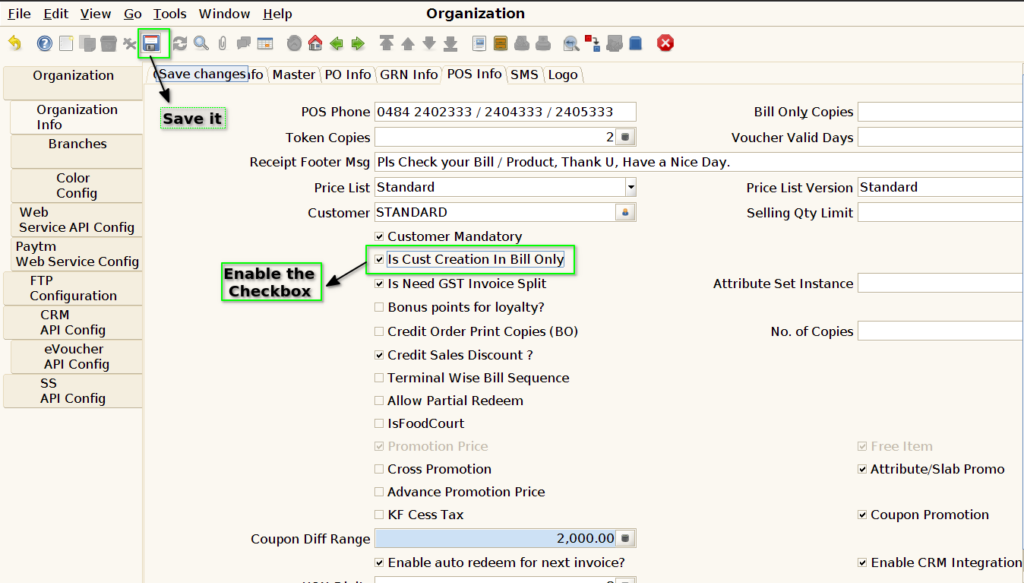Image resolution: width=1024 pixels, height=583 pixels.
Task: Click into the POS Phone field
Action: 505,112
